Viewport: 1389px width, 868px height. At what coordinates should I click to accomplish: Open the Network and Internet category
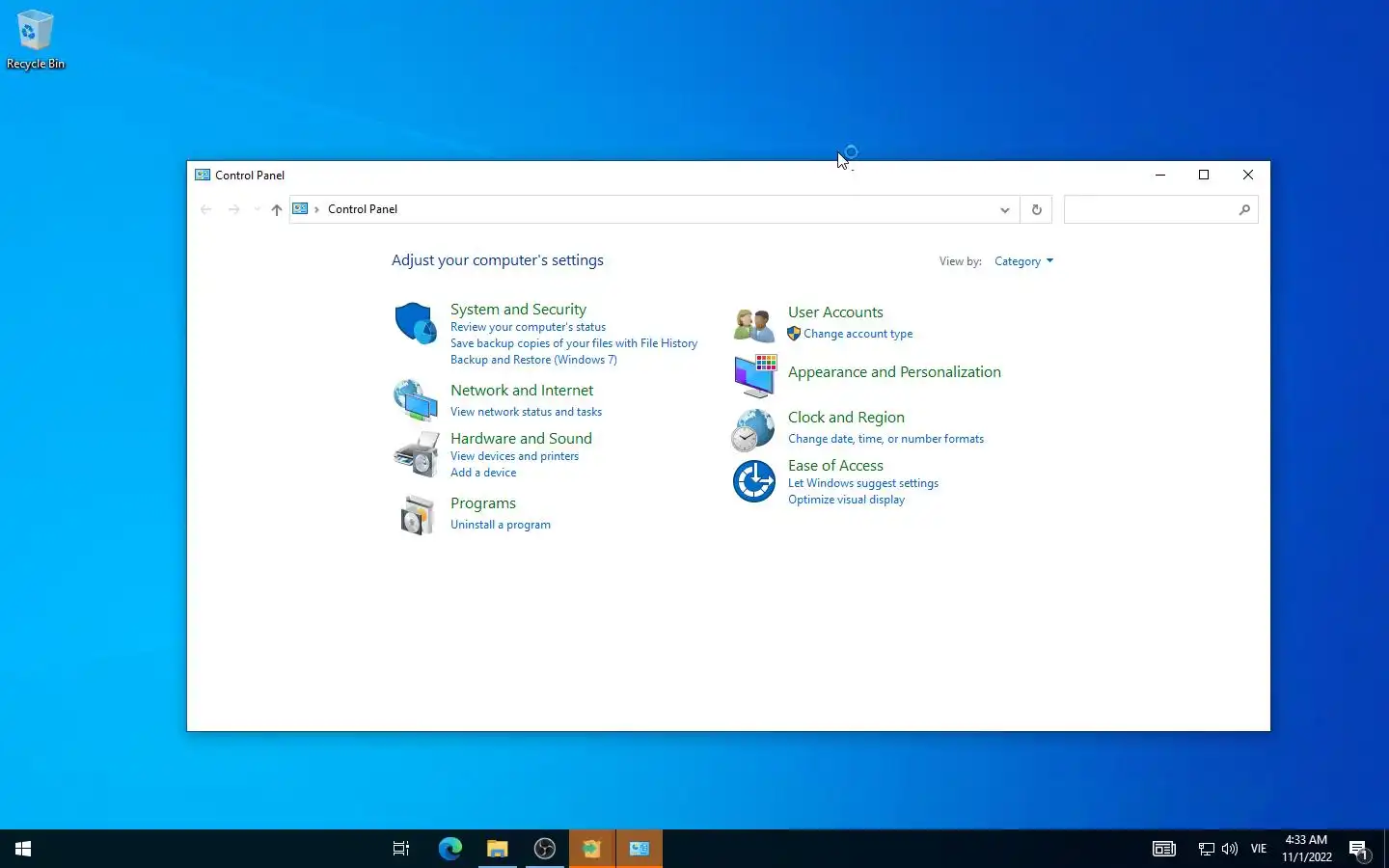522,390
